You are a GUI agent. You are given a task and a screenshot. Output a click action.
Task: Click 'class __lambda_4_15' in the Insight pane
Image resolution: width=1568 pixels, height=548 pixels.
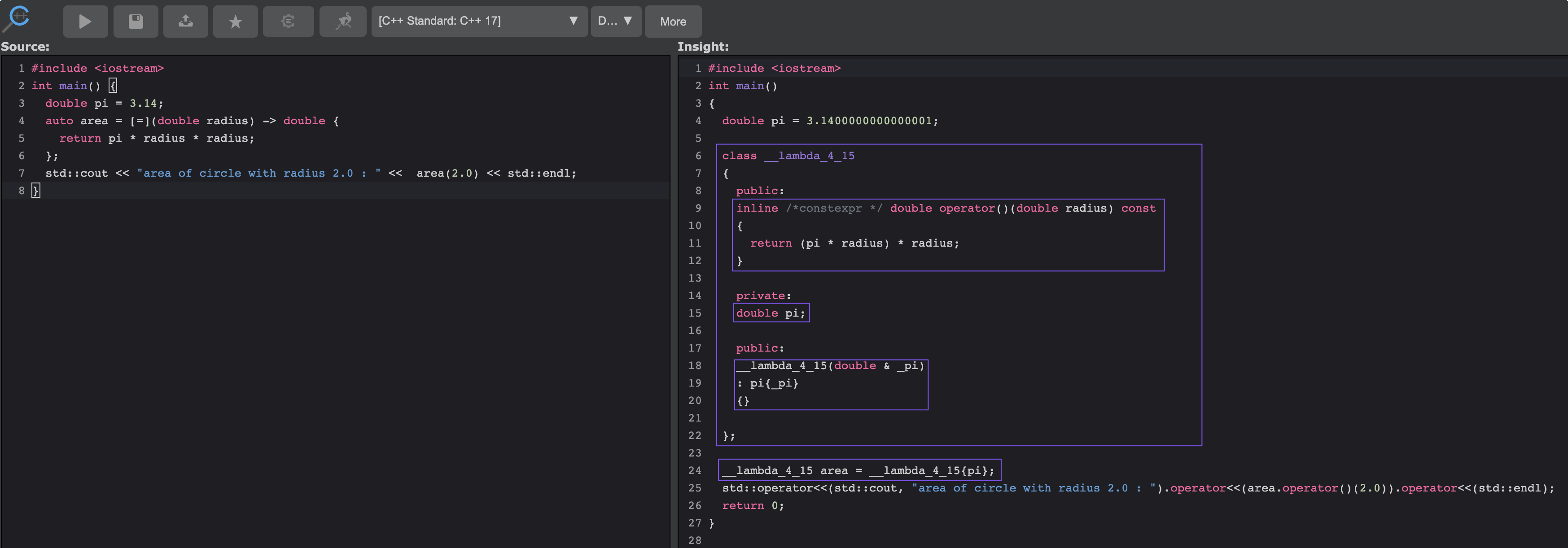pos(788,156)
